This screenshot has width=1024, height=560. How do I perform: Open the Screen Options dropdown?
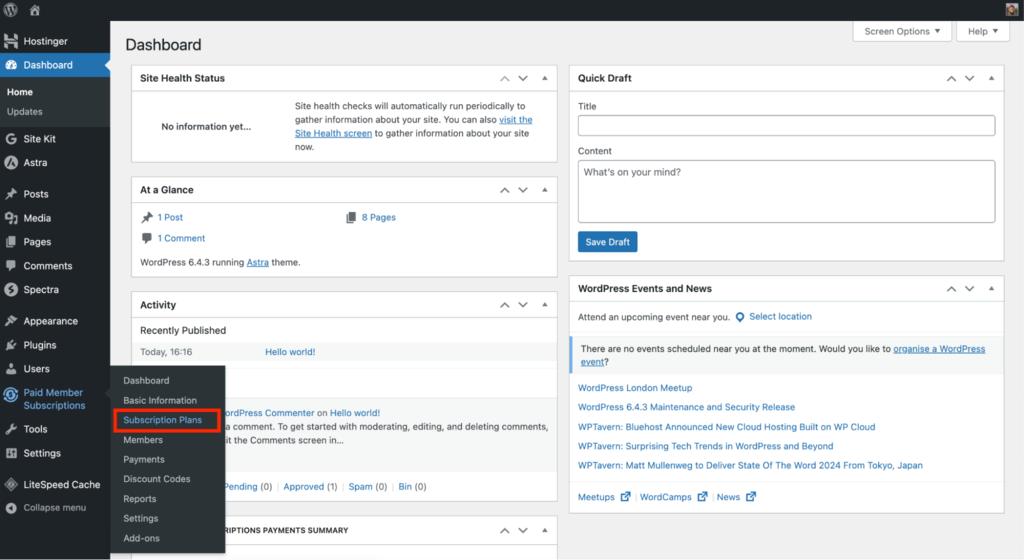(901, 31)
